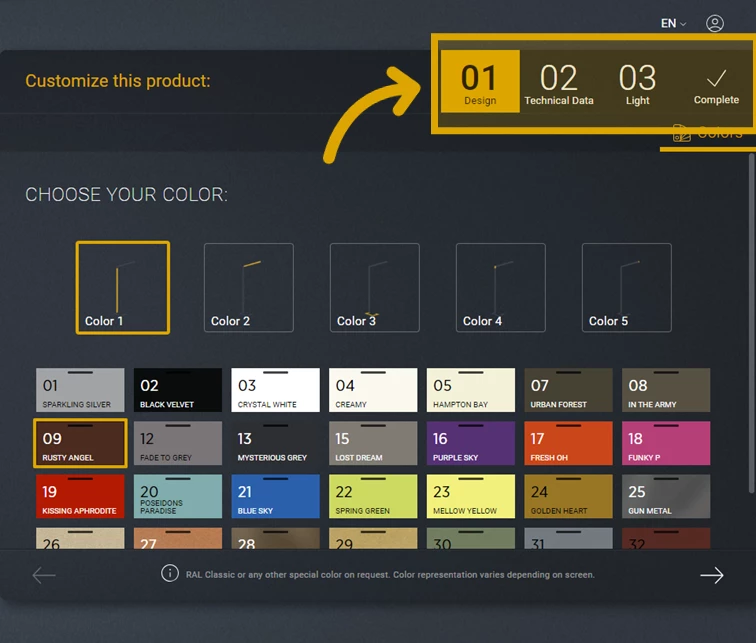Choose the Color 3 lamp part thumbnail
The image size is (756, 643).
[375, 287]
